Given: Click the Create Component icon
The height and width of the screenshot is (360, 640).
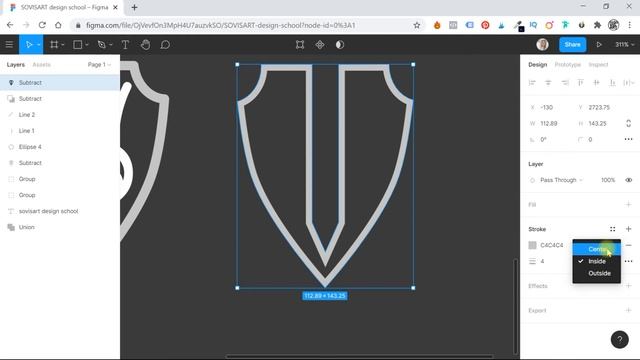Looking at the screenshot, I should point(320,44).
